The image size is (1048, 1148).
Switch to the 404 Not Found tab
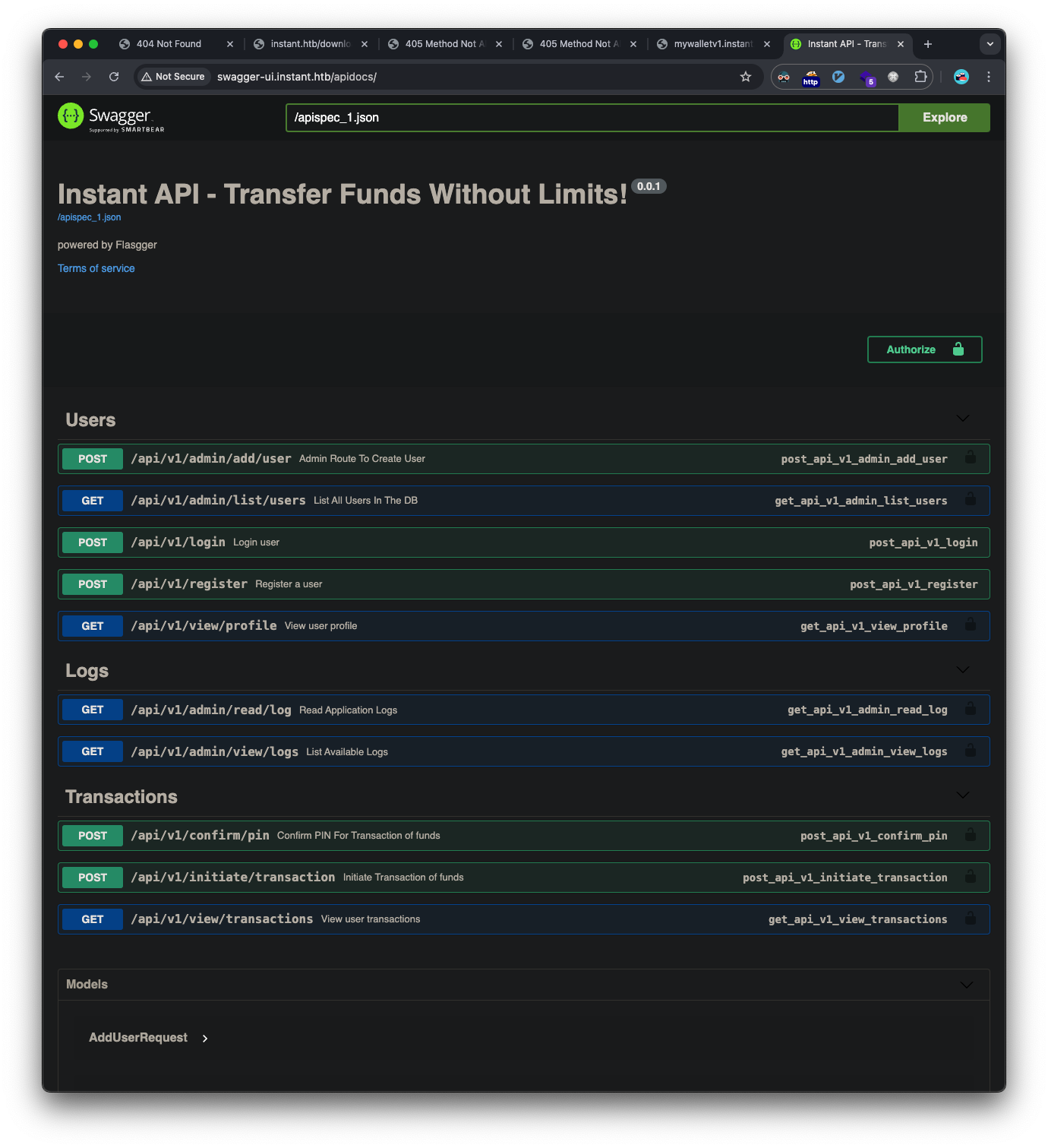click(169, 44)
